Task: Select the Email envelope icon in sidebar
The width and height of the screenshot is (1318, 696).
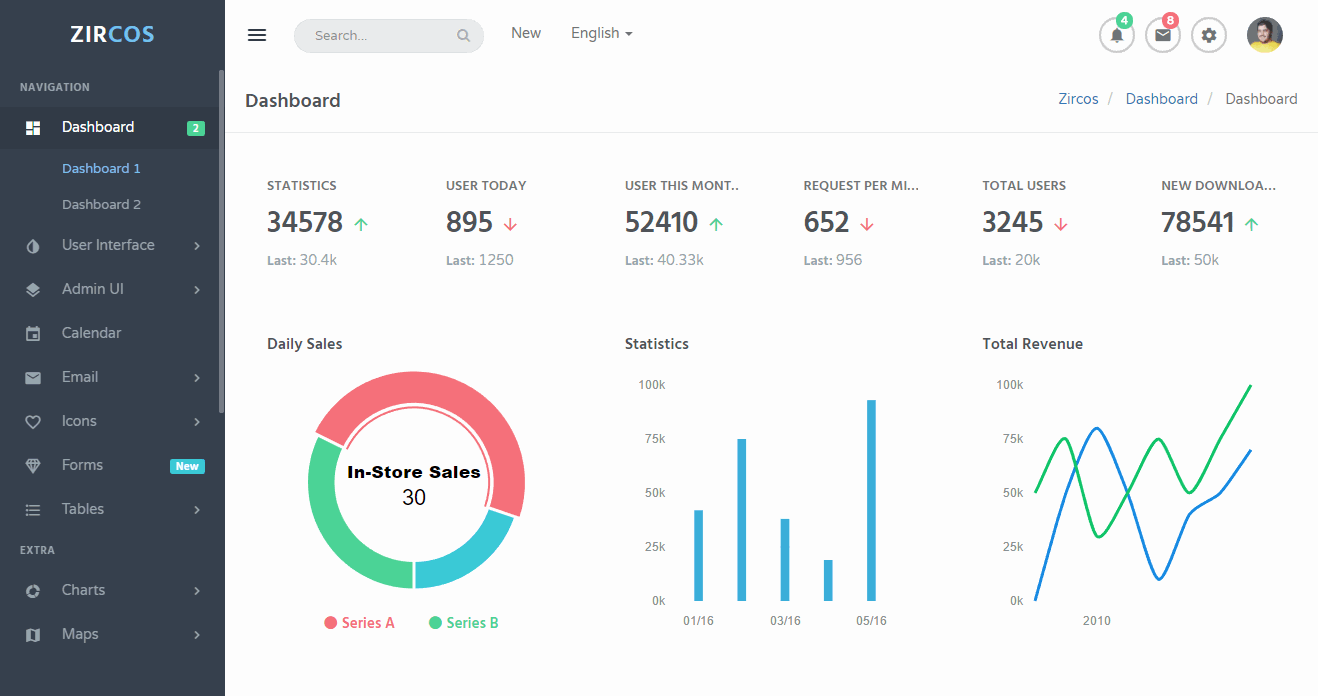Action: coord(31,377)
